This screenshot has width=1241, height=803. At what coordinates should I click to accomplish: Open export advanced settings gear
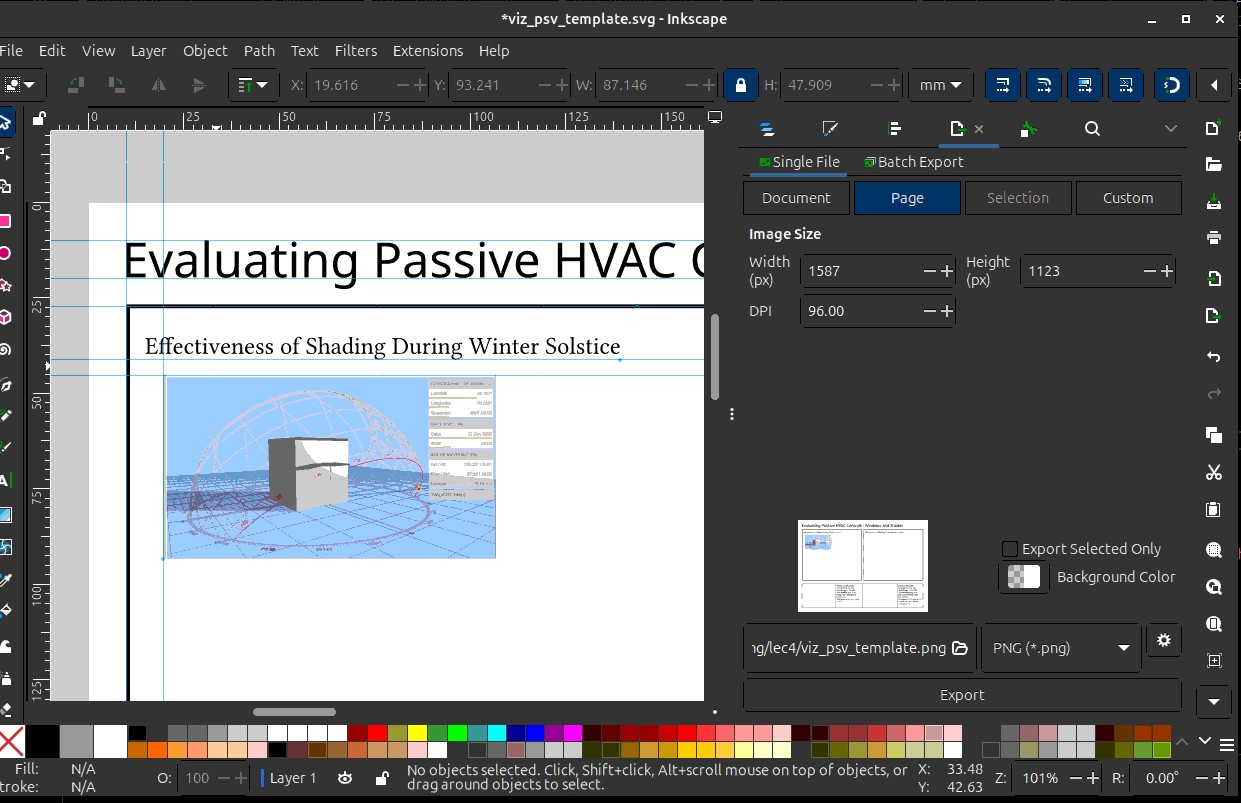[x=1163, y=640]
